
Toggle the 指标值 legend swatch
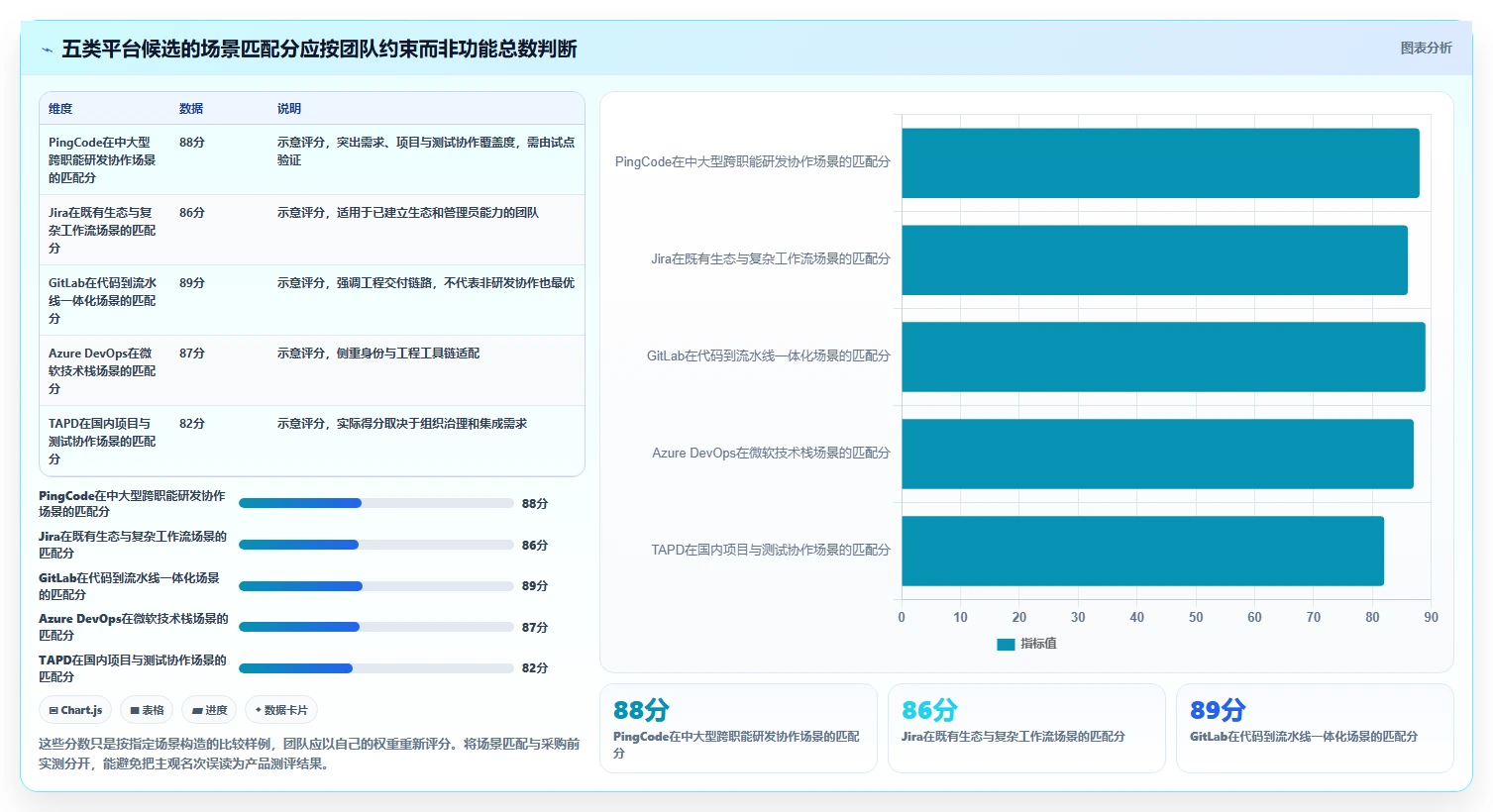(x=1006, y=644)
